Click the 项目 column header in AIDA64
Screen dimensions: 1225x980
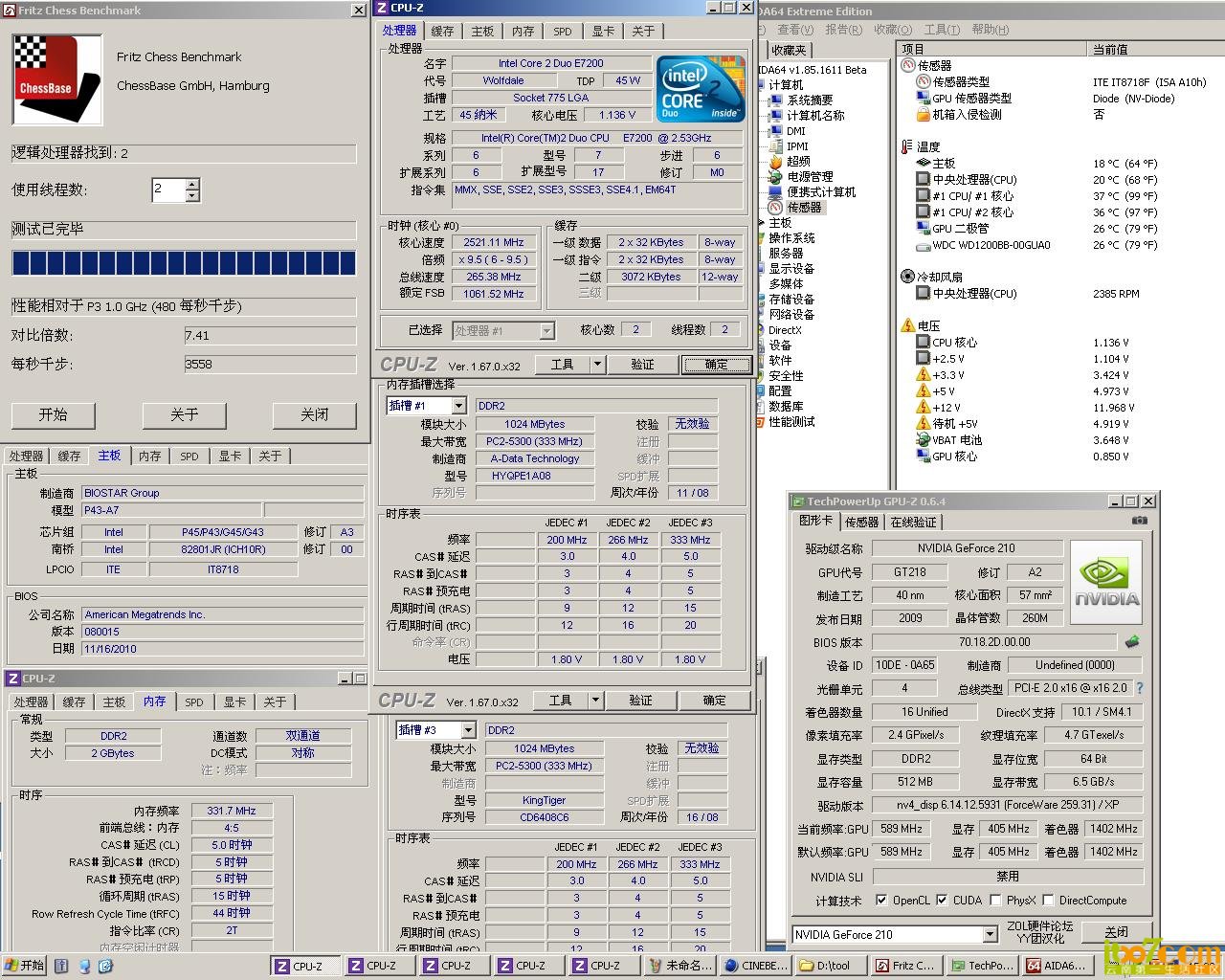click(992, 49)
